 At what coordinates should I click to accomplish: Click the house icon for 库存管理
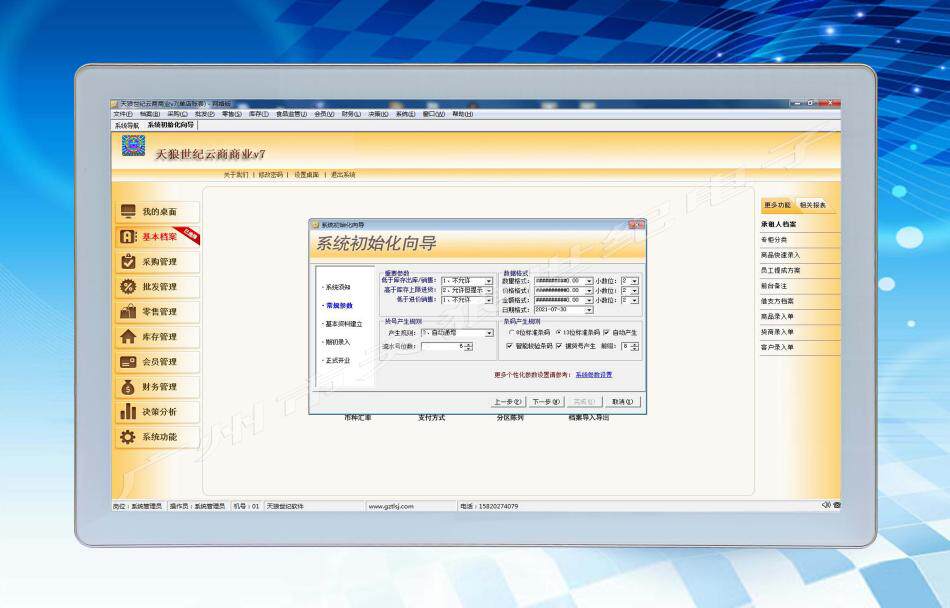128,337
